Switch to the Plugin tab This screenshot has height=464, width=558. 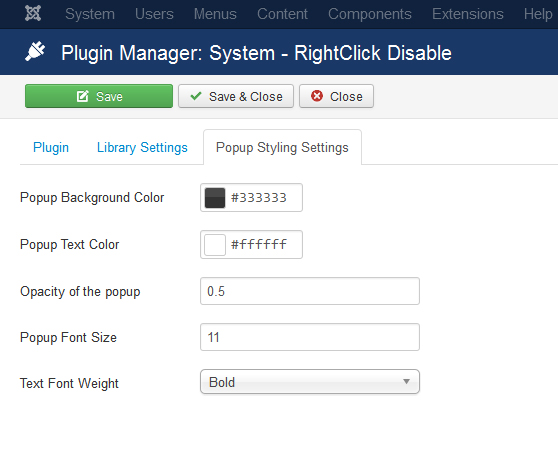coord(51,147)
